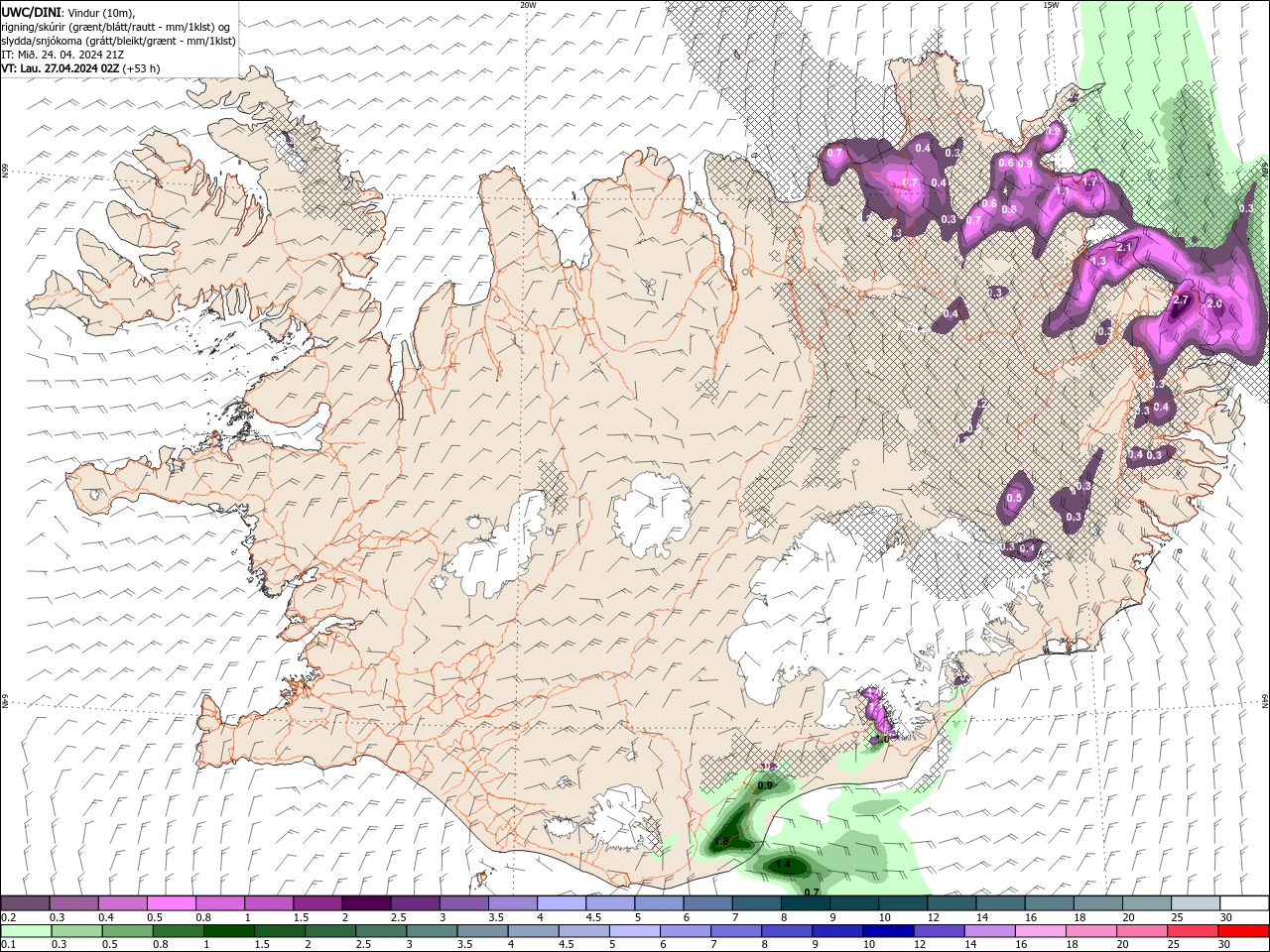Click the 2.1 snowfall value label
Screen dimensions: 1270x952
click(1125, 247)
